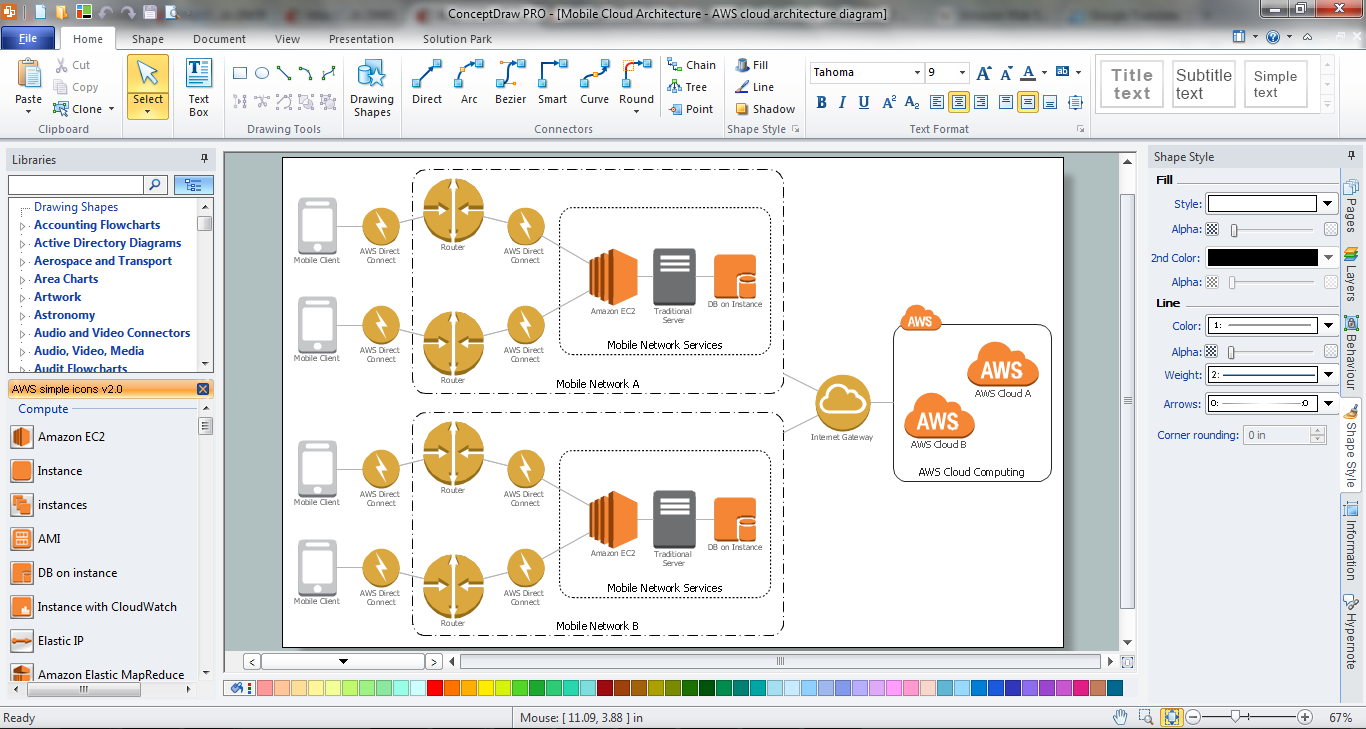Image resolution: width=1366 pixels, height=729 pixels.
Task: Apply Shadow shape style
Action: point(765,109)
